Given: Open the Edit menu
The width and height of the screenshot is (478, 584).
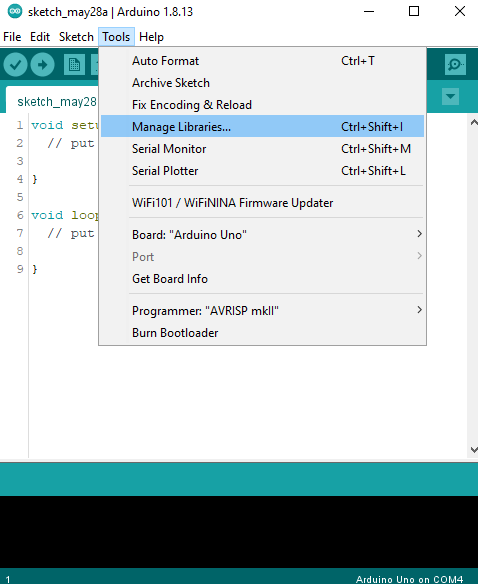Looking at the screenshot, I should (x=40, y=37).
